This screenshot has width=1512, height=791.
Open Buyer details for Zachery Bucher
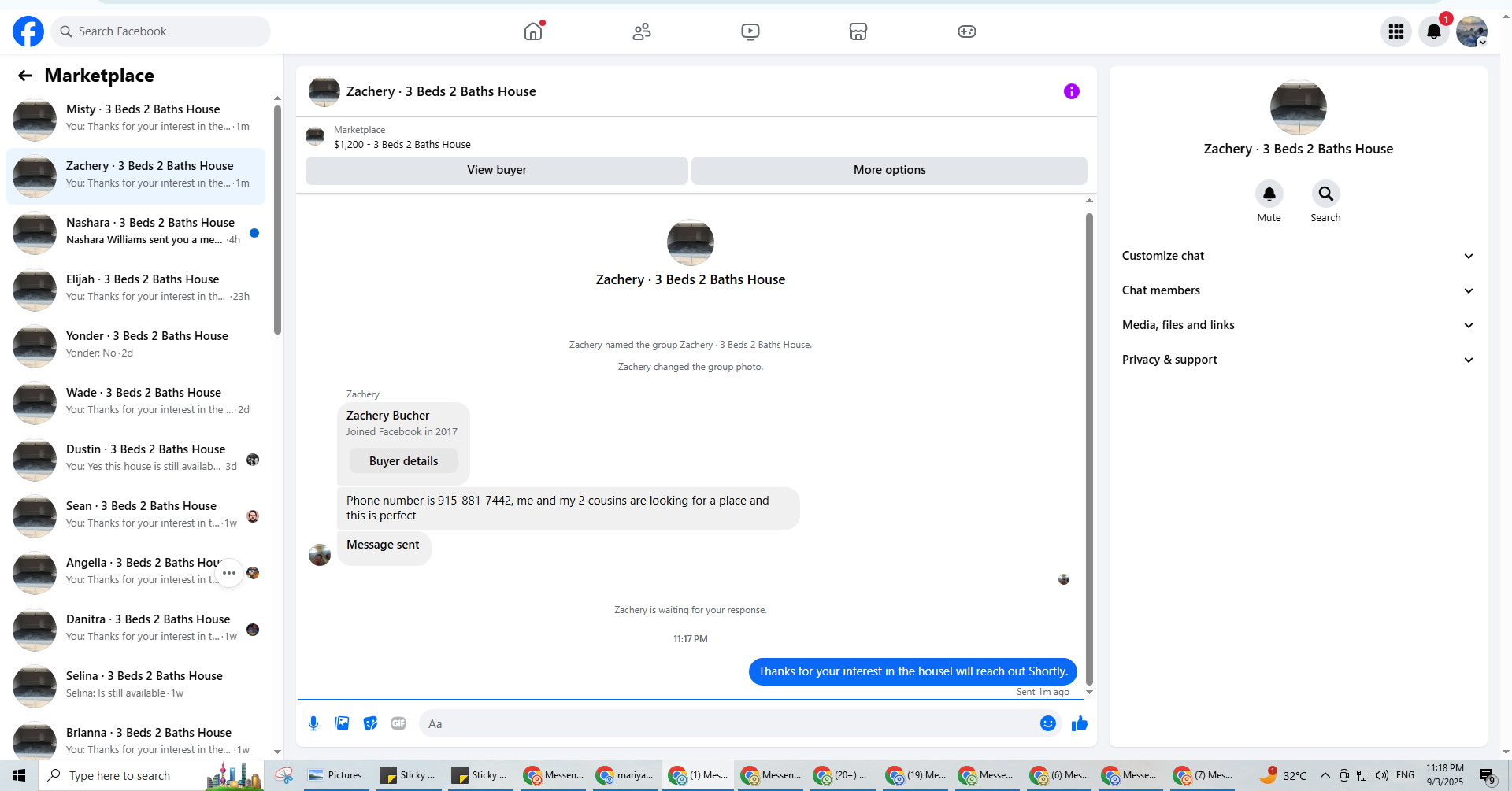(x=403, y=461)
